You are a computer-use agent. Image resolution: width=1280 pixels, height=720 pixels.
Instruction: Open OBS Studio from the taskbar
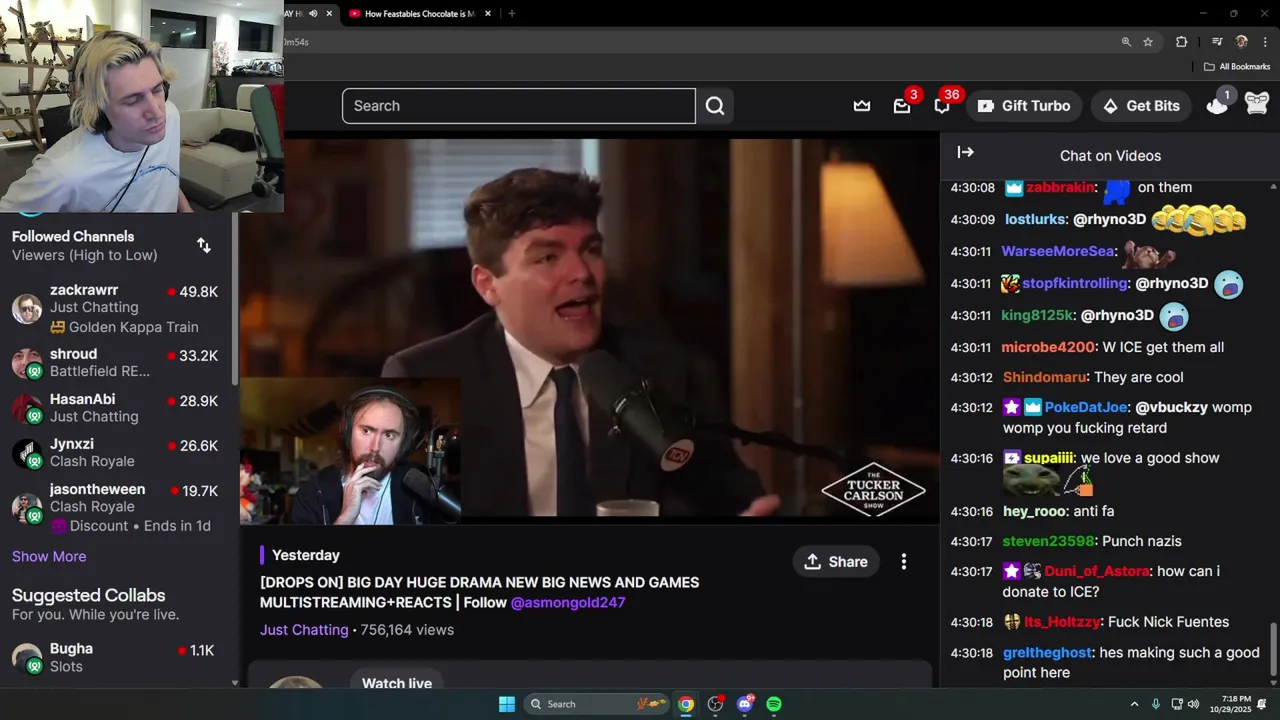coord(715,704)
